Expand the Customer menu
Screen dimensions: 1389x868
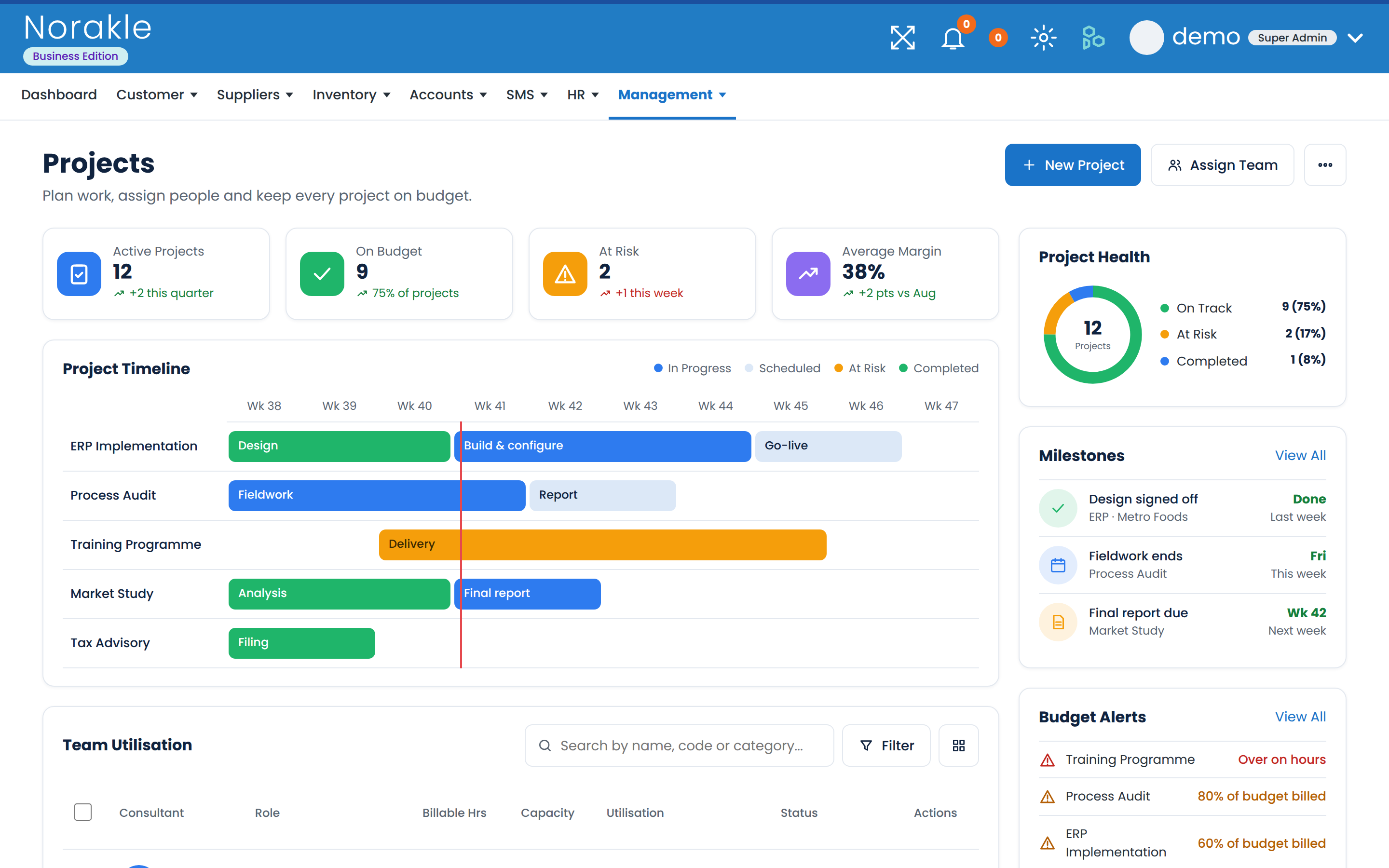157,95
